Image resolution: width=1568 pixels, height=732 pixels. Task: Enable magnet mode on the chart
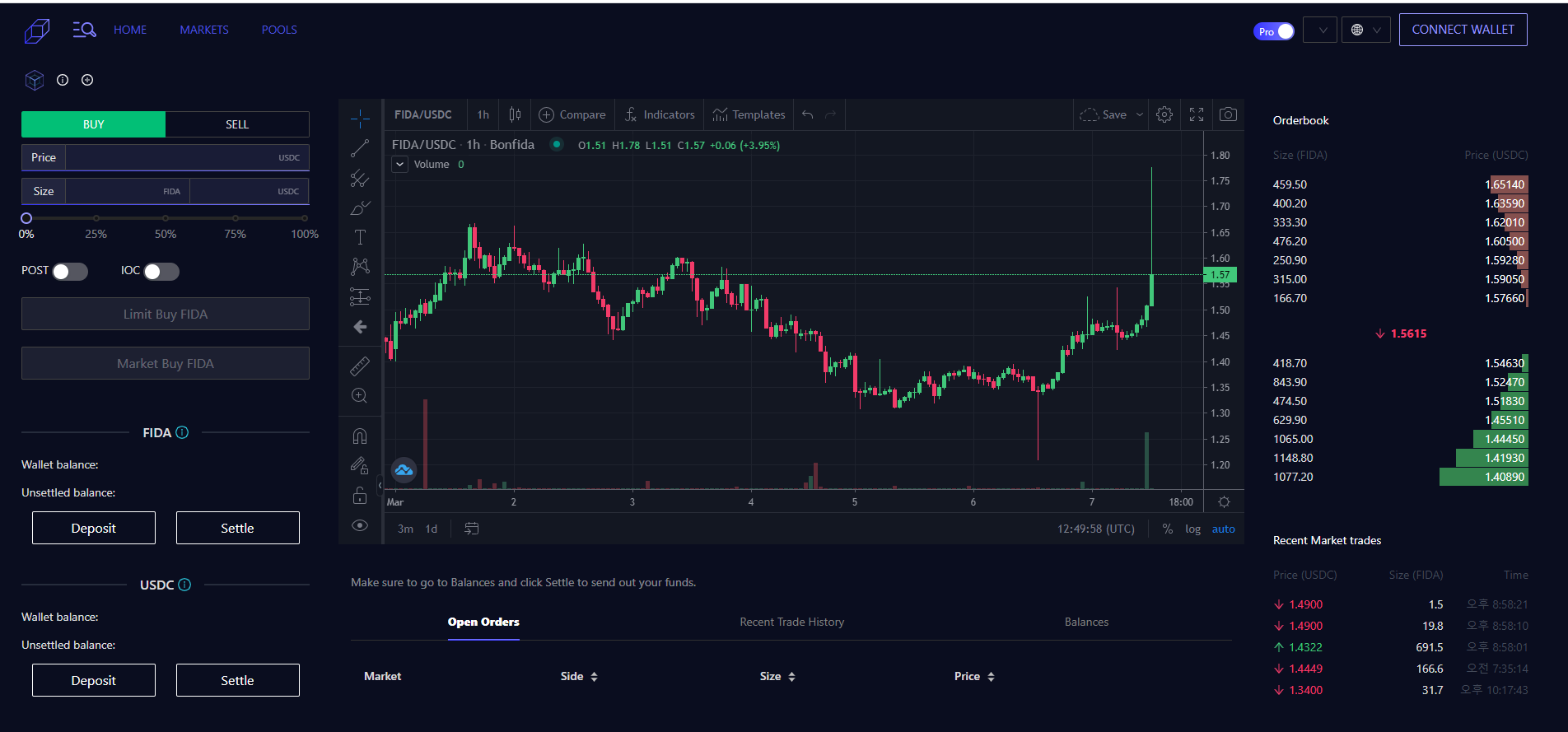pyautogui.click(x=360, y=436)
